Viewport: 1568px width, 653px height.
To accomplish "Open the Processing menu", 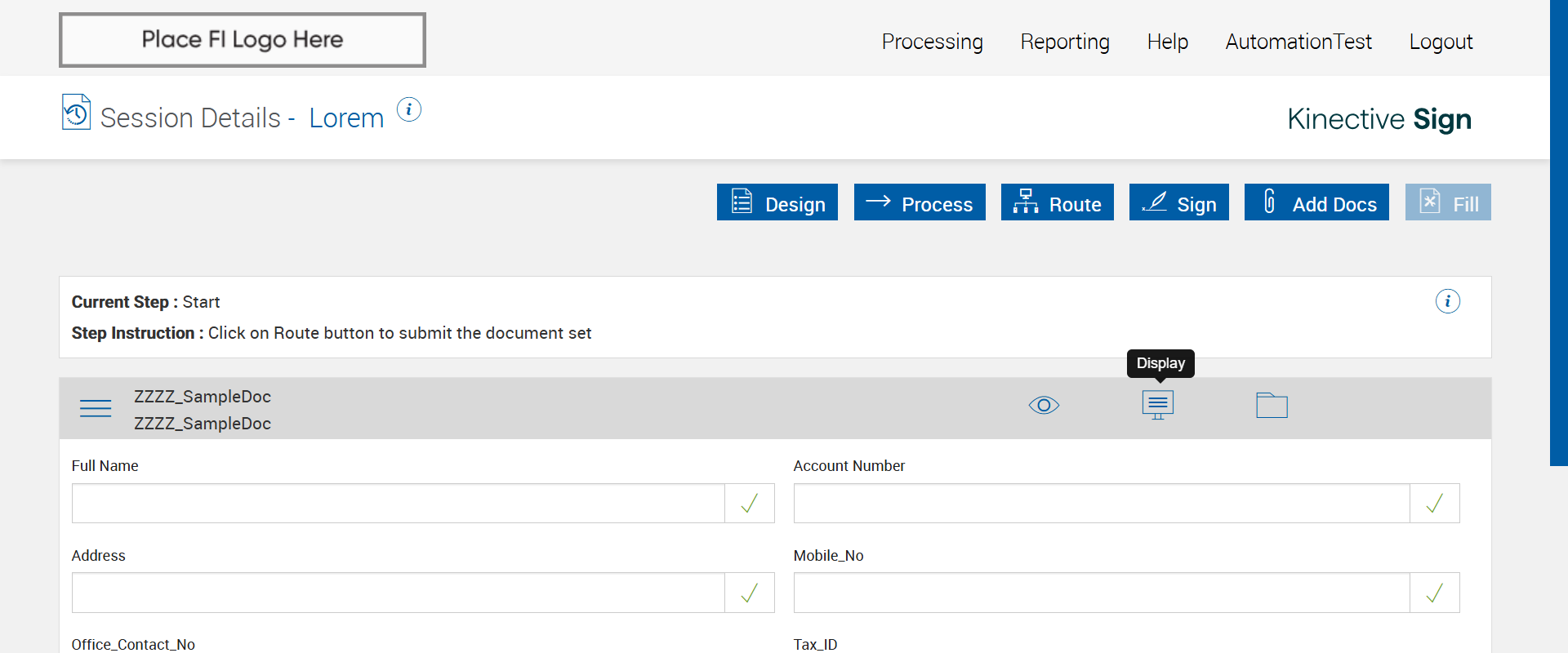I will [932, 42].
